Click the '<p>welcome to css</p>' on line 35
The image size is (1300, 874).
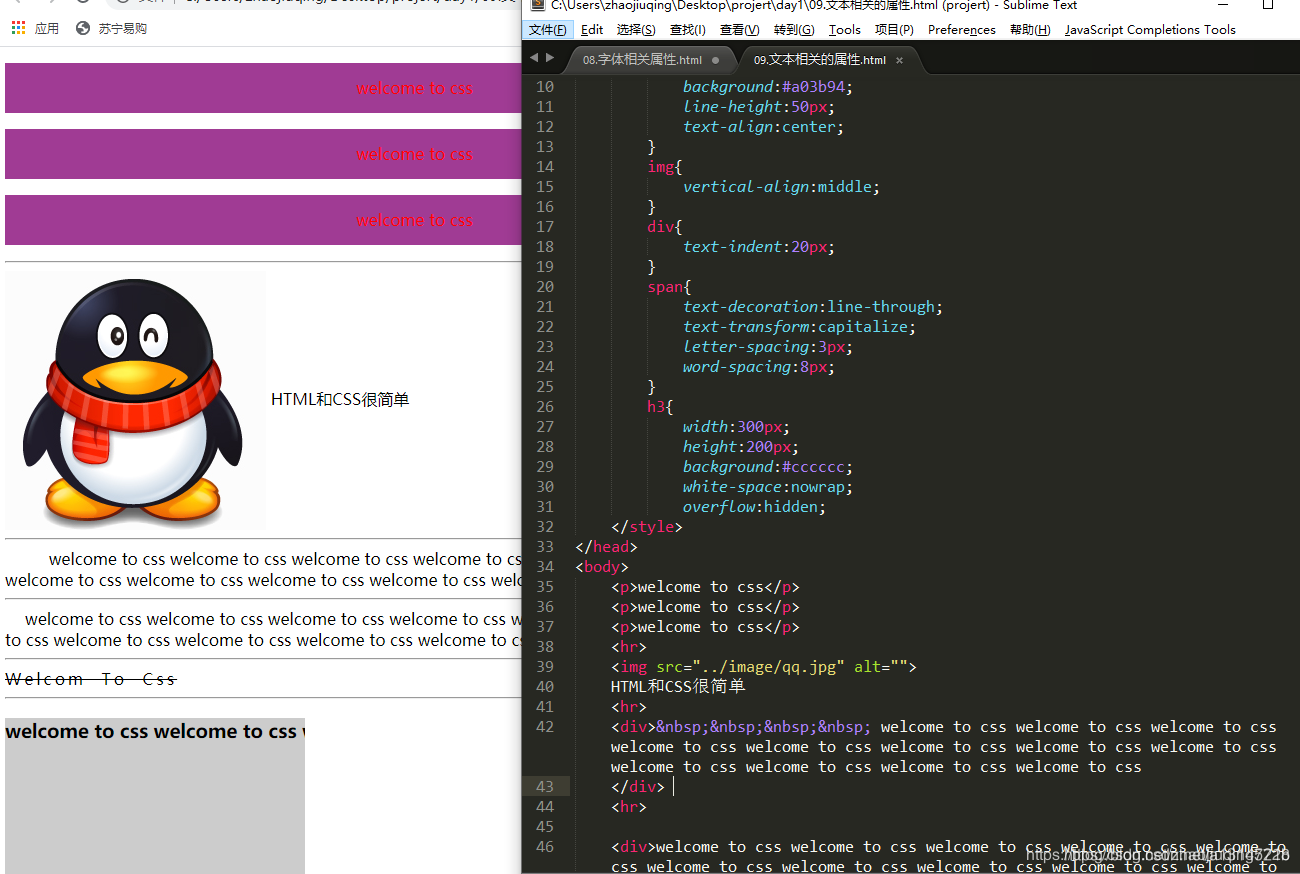[x=705, y=587]
